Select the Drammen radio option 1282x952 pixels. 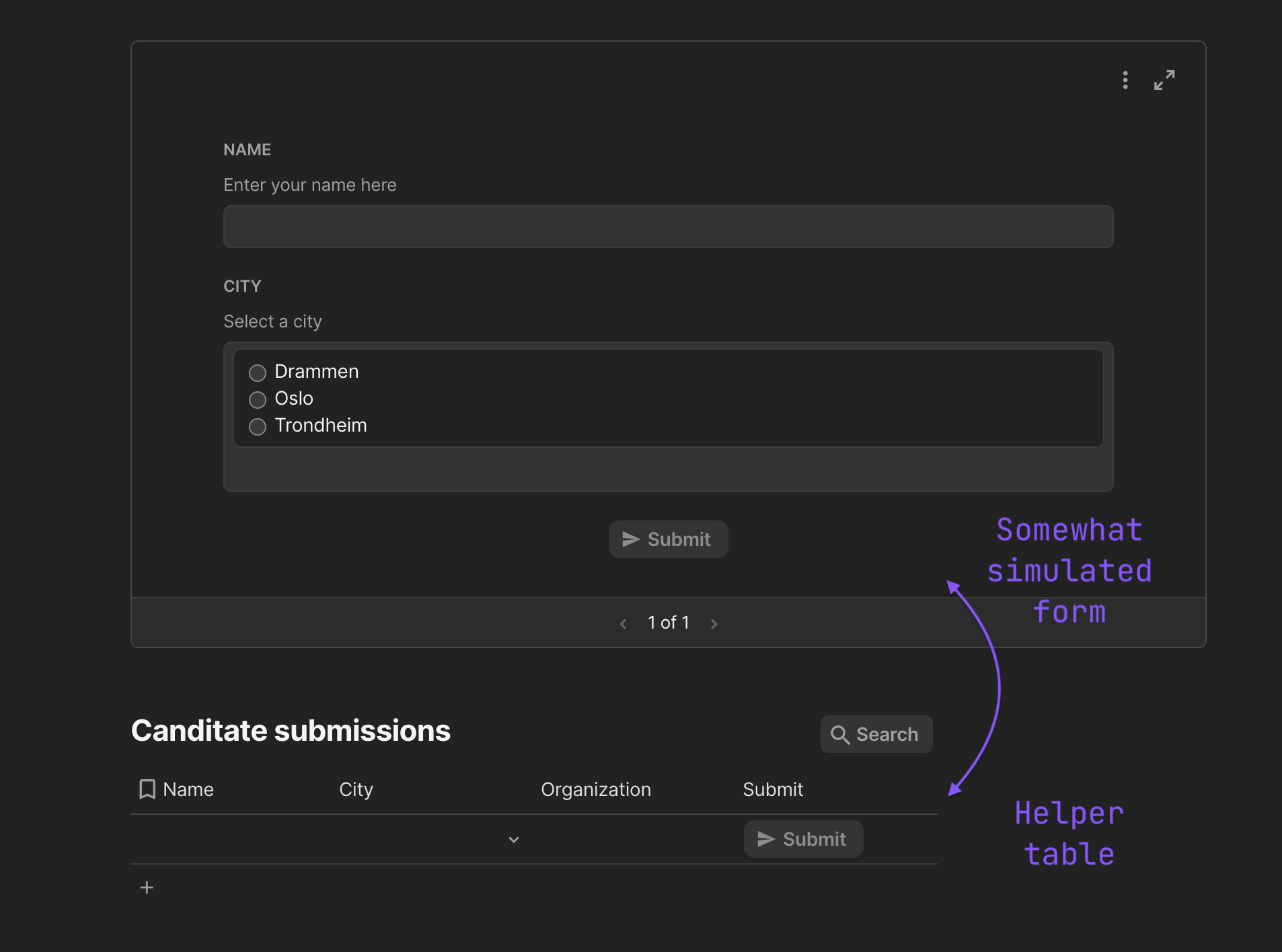[258, 372]
